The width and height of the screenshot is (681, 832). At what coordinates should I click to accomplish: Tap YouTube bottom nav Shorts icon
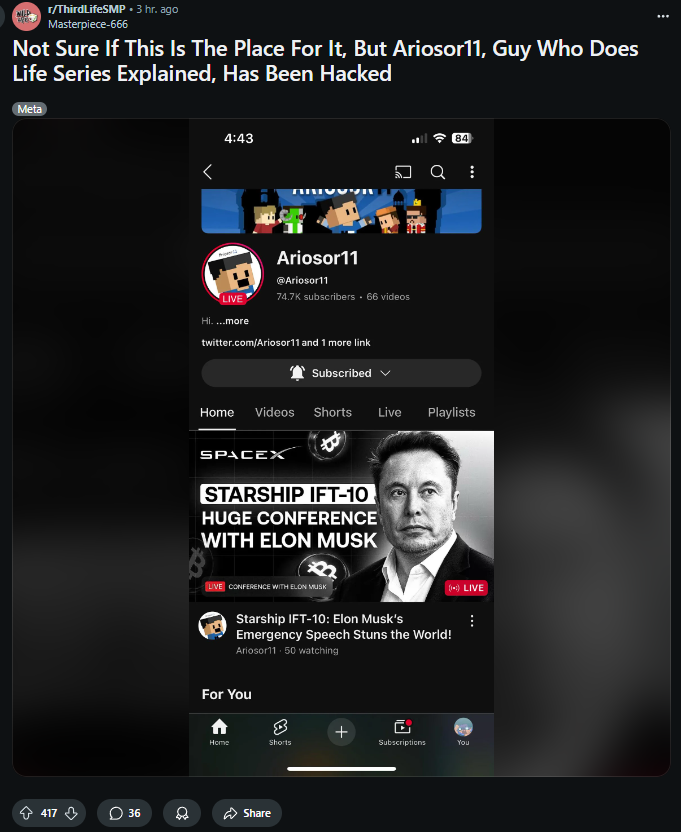click(280, 732)
